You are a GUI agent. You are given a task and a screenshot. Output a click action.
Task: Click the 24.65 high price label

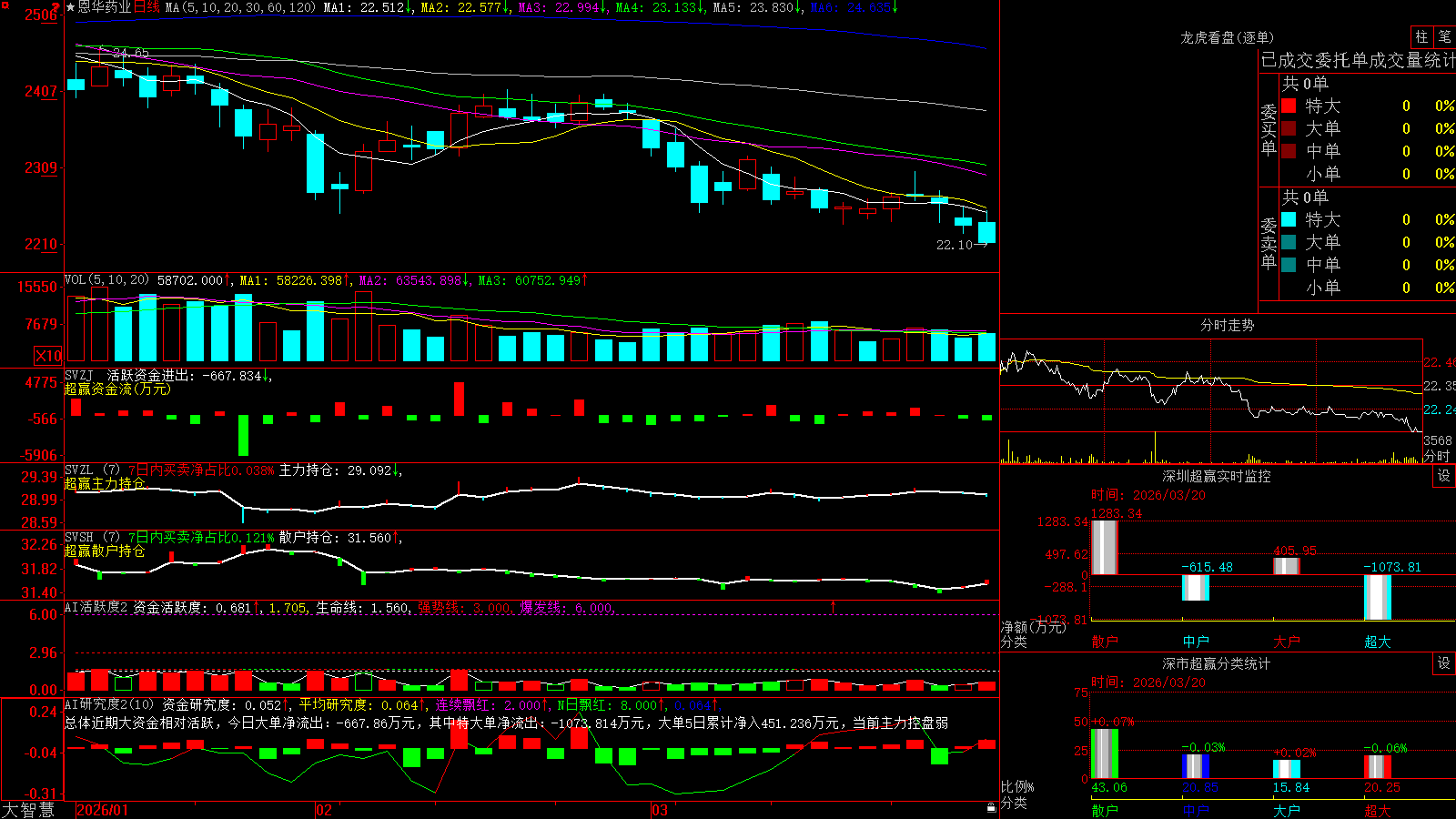click(131, 54)
